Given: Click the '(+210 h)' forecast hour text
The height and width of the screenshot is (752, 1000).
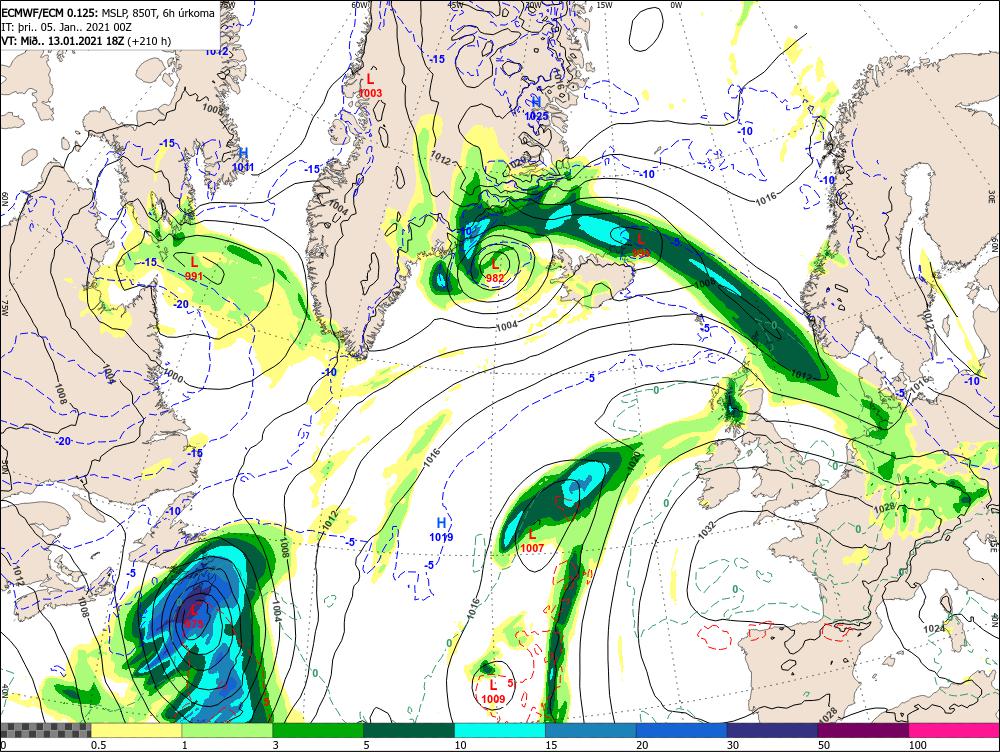Looking at the screenshot, I should (x=149, y=41).
